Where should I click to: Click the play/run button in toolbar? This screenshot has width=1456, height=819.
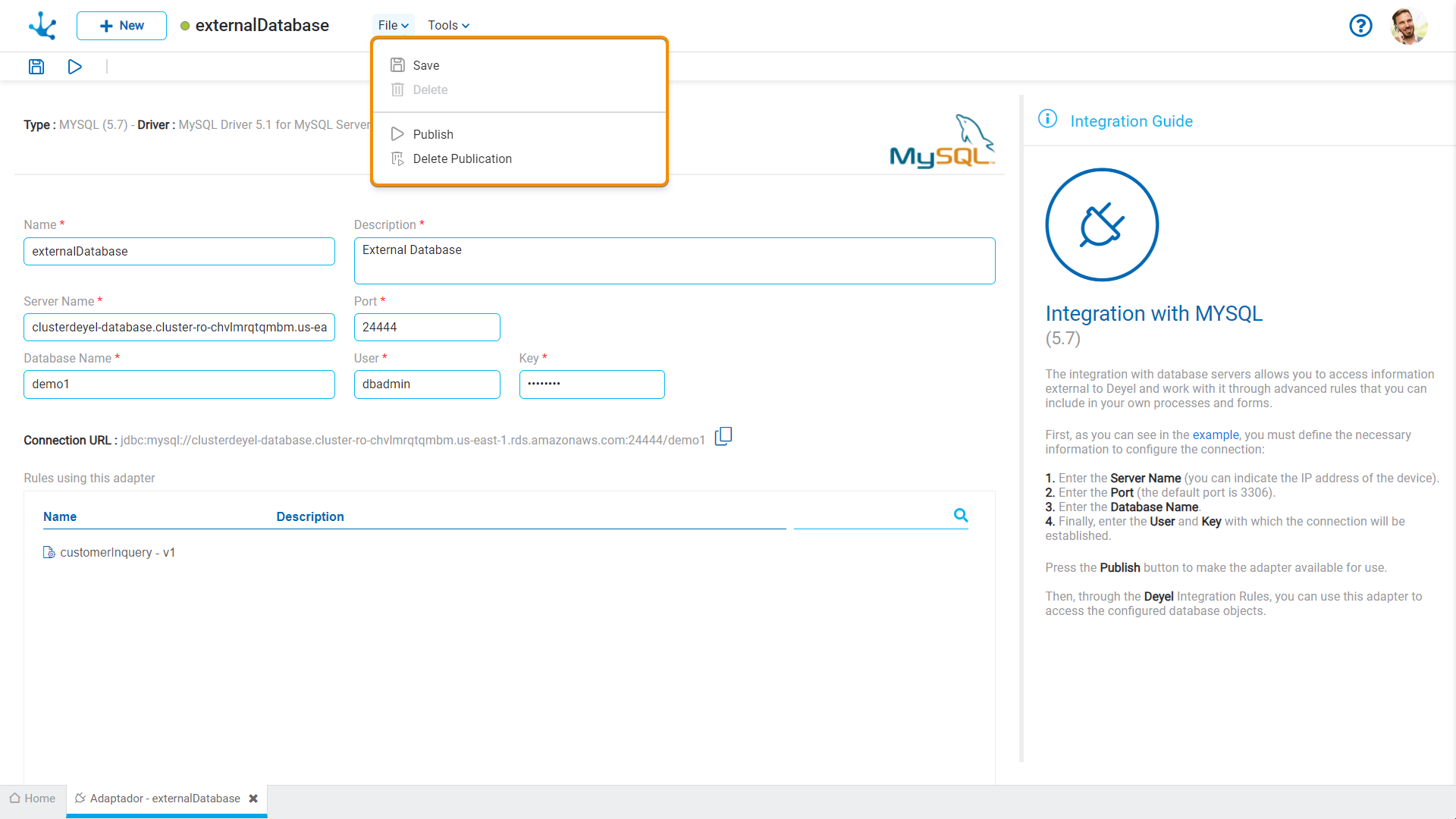74,66
